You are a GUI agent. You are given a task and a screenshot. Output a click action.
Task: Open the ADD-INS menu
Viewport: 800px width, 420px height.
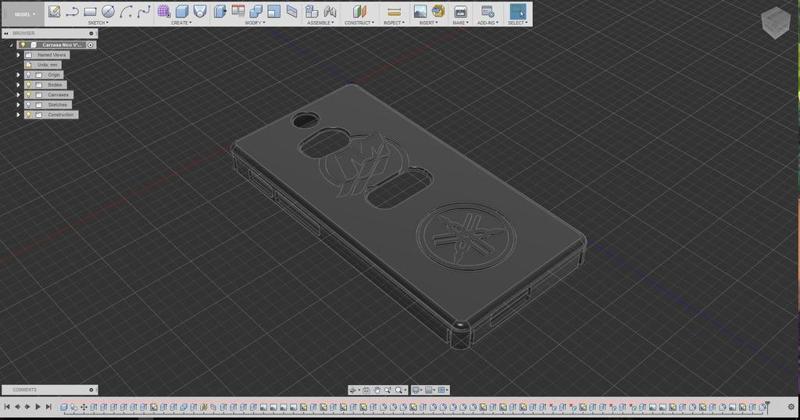[x=487, y=23]
